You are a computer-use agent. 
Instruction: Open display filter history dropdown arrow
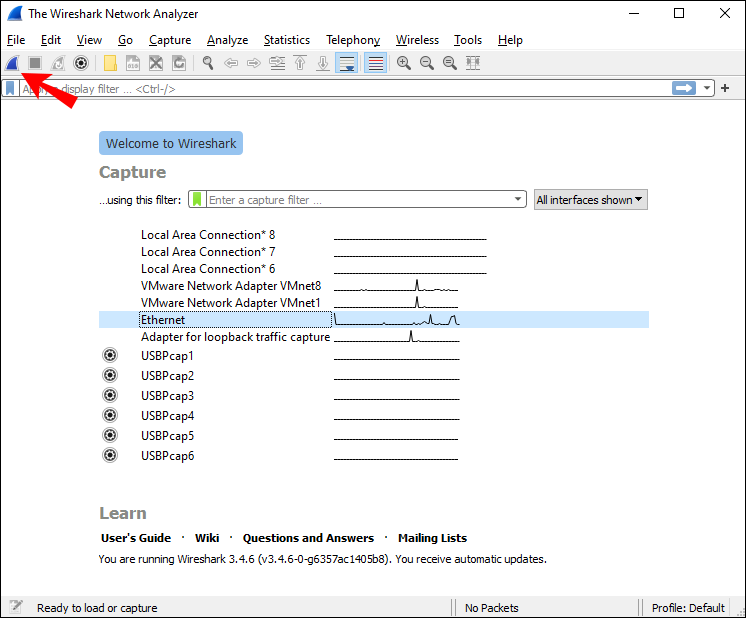[x=707, y=88]
